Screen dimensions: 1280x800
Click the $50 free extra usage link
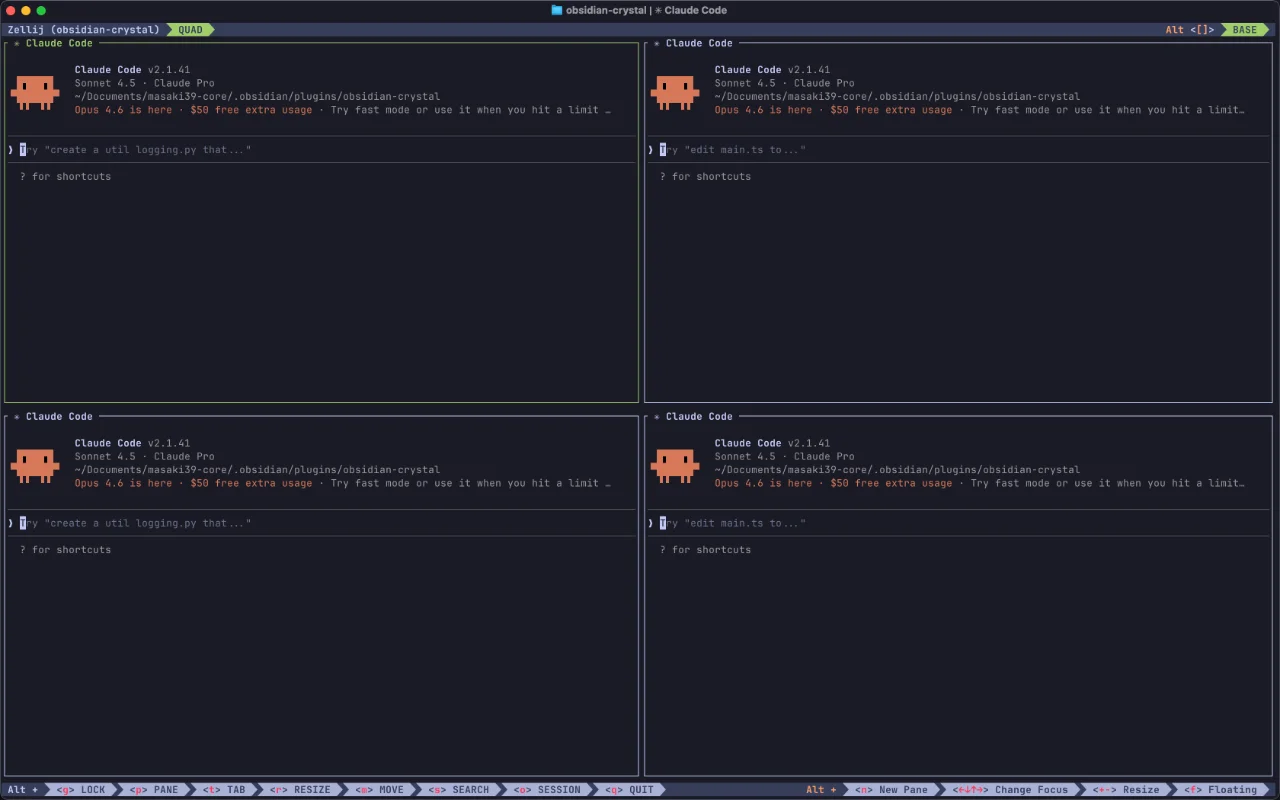[x=250, y=109]
